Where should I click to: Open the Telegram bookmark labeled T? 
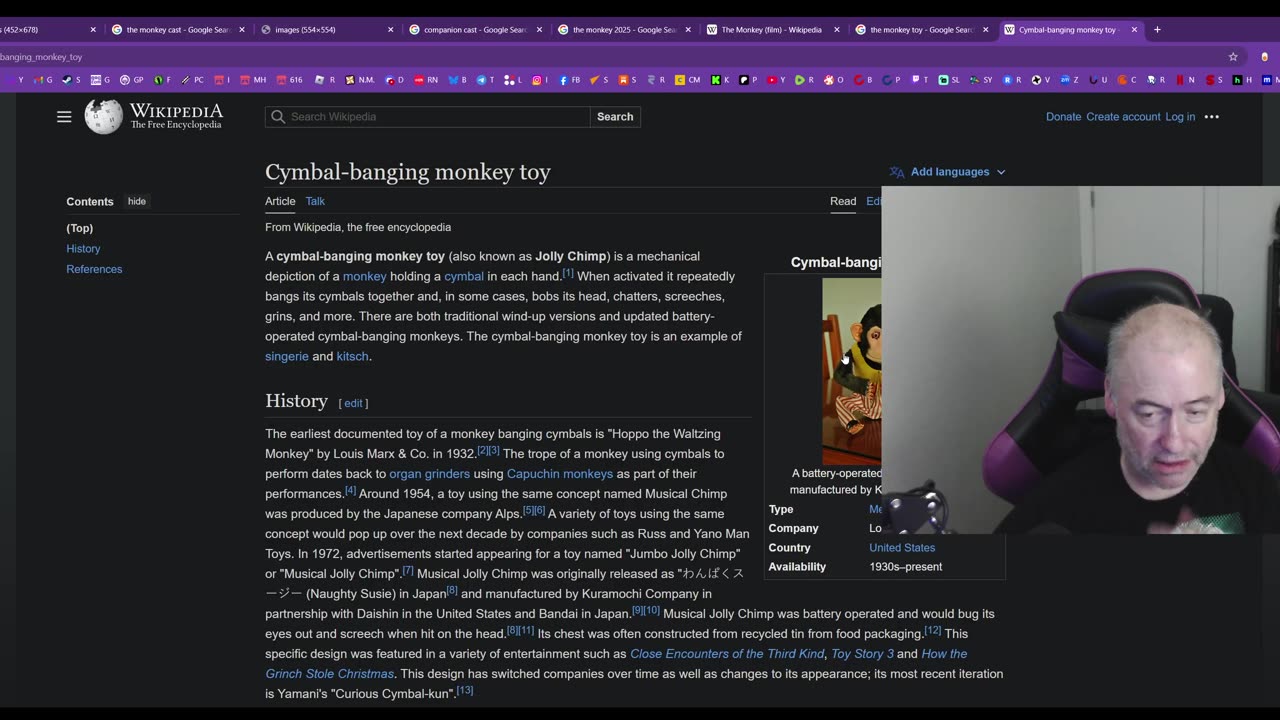[x=485, y=80]
